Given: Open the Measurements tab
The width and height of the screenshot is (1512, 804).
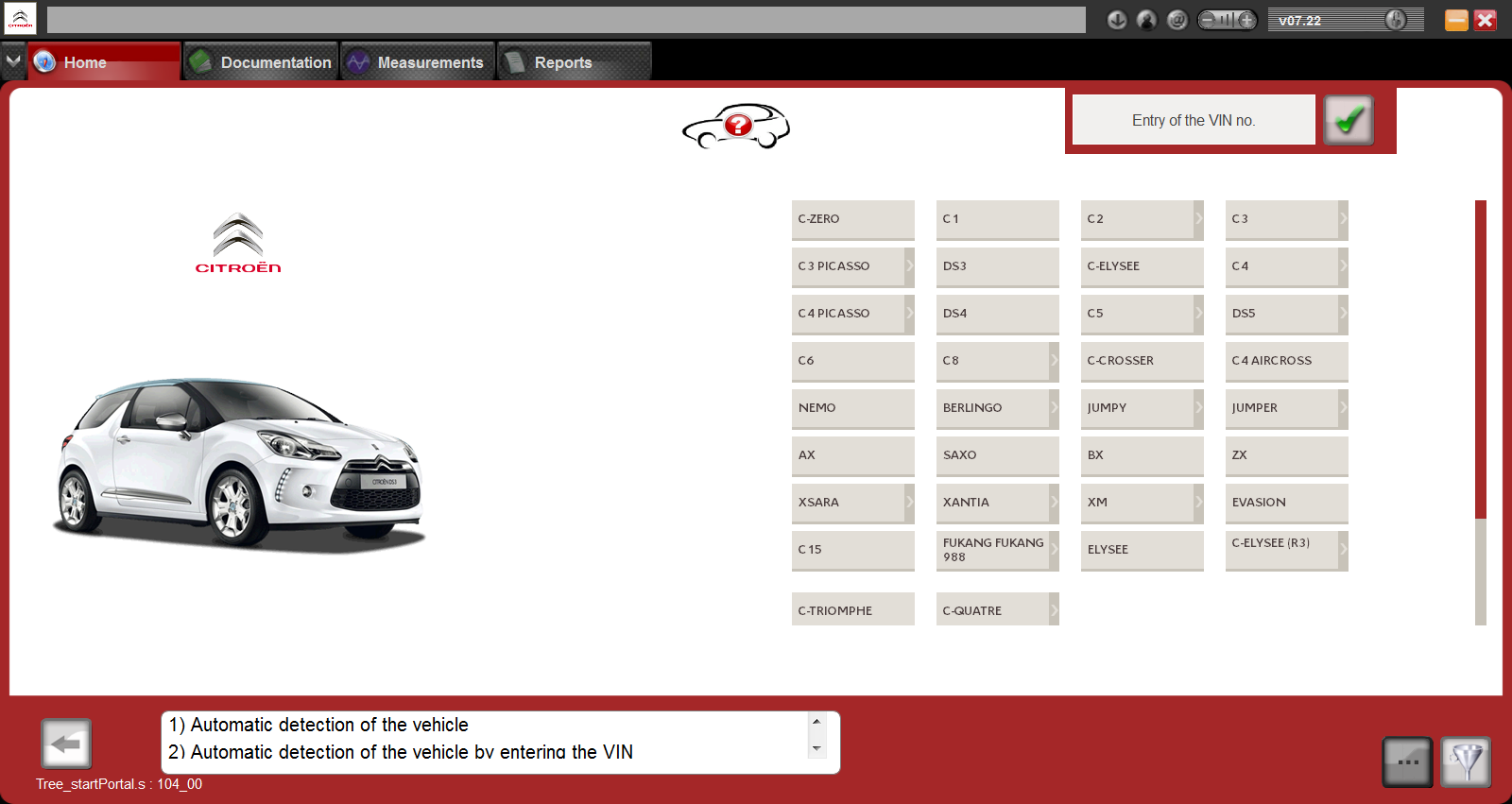Looking at the screenshot, I should tap(418, 61).
